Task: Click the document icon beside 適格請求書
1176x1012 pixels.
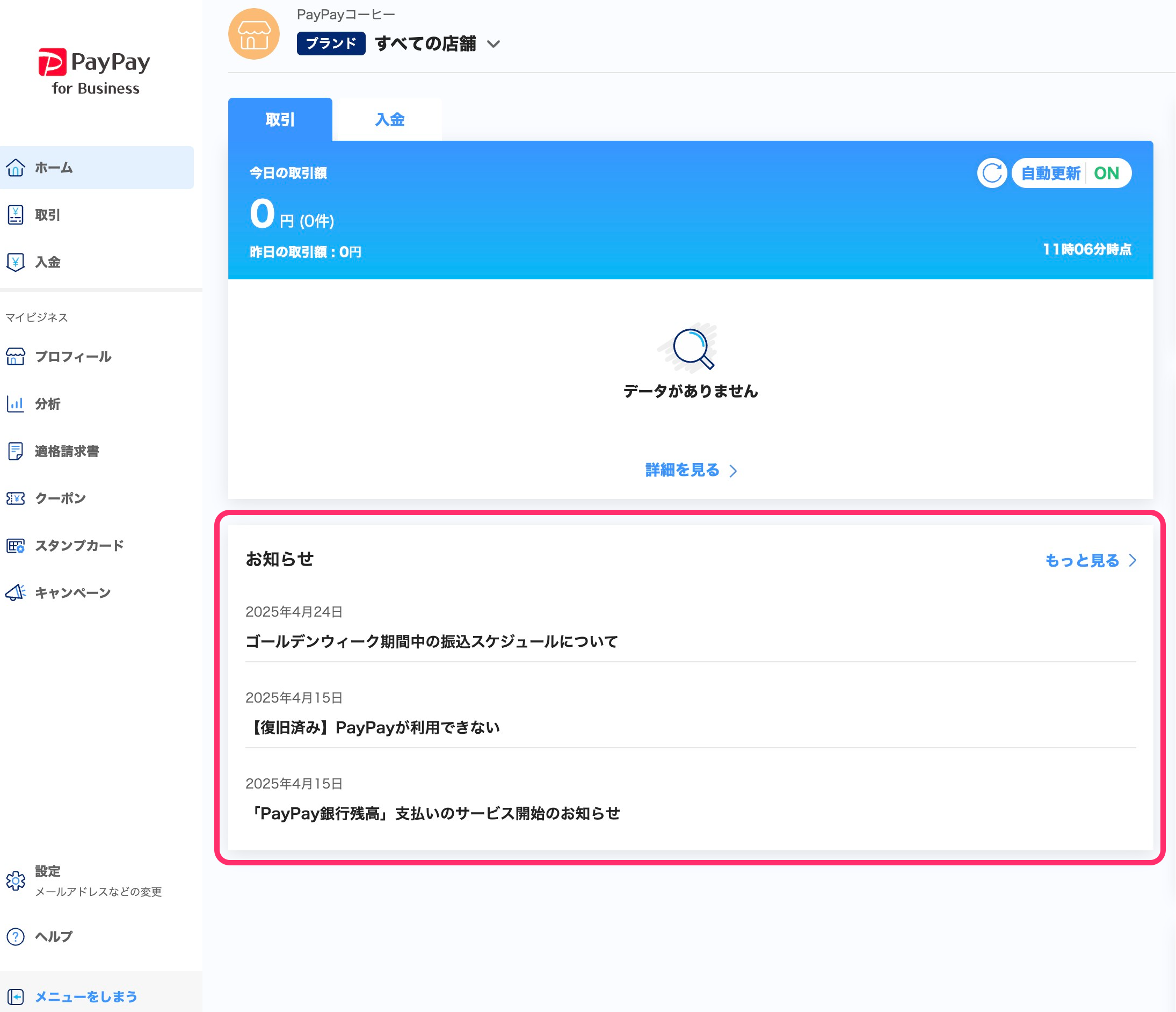Action: [x=16, y=451]
